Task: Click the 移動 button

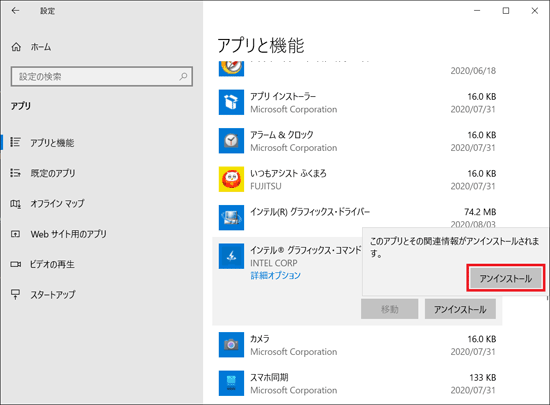Action: pos(389,309)
